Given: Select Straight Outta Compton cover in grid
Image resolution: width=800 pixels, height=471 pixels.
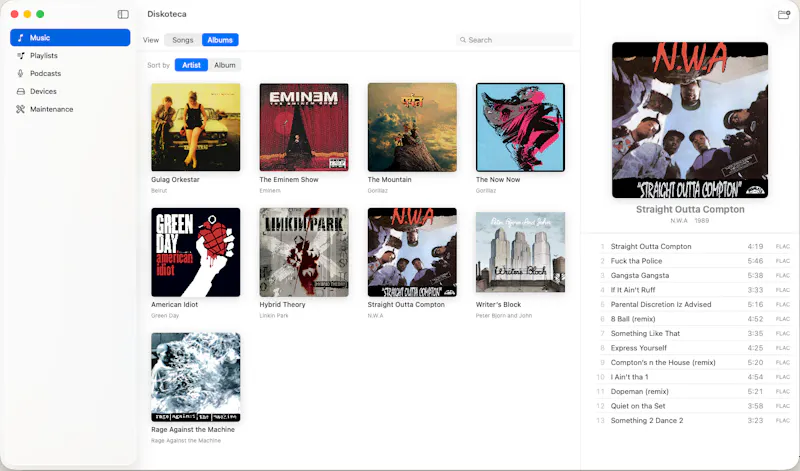Looking at the screenshot, I should [x=412, y=252].
